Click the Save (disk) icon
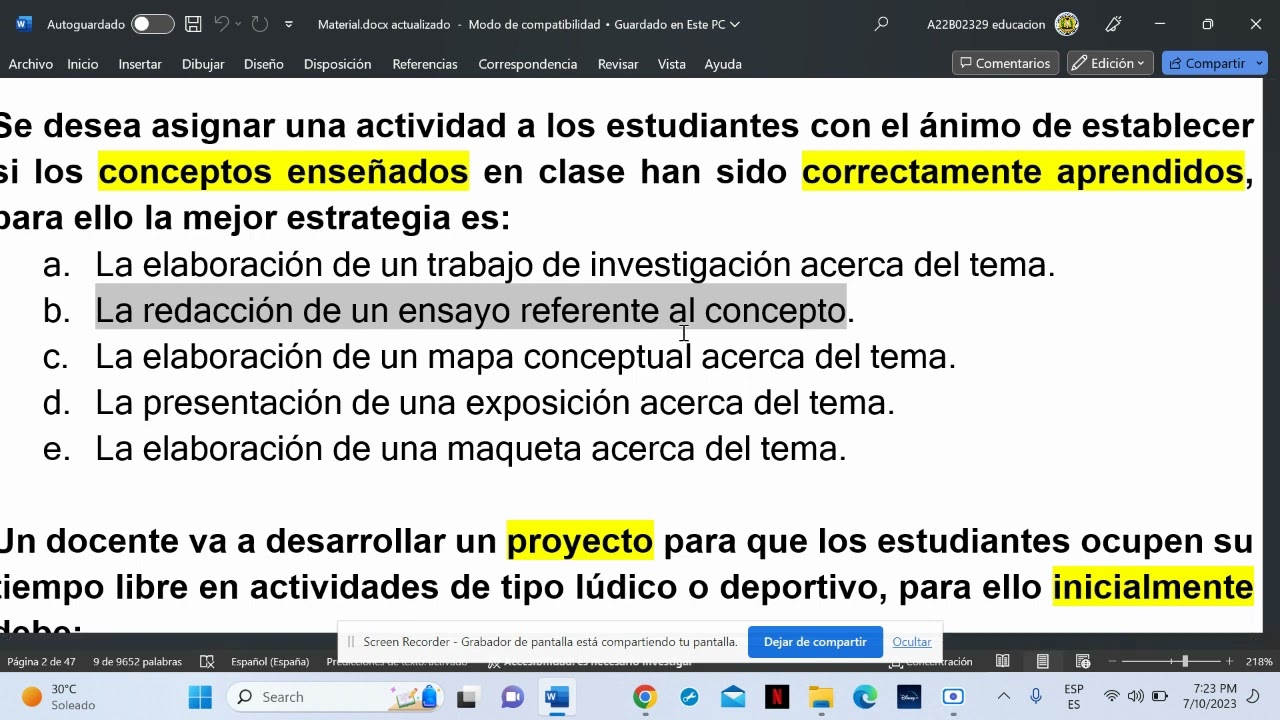Screen dimensions: 1280x720 (x=194, y=24)
